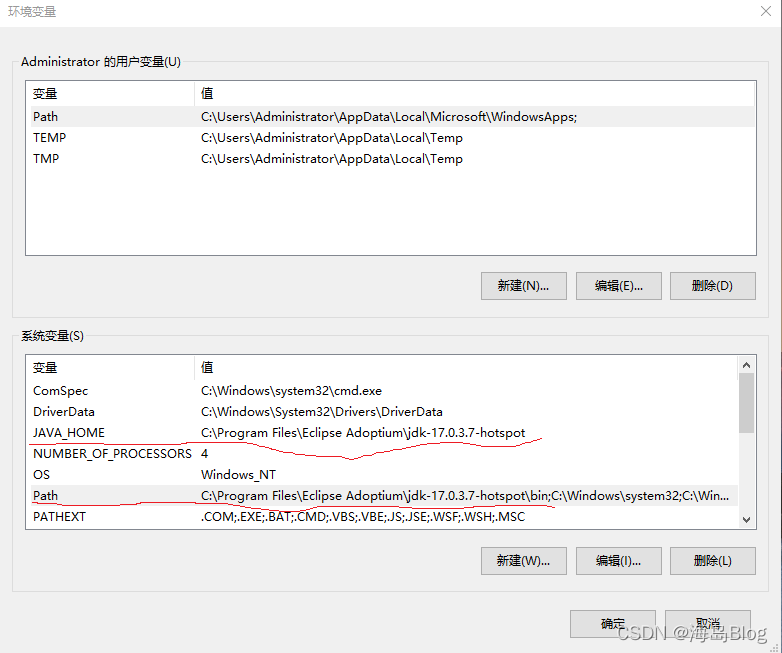Click the cmd.exe value cell

pyautogui.click(x=291, y=391)
